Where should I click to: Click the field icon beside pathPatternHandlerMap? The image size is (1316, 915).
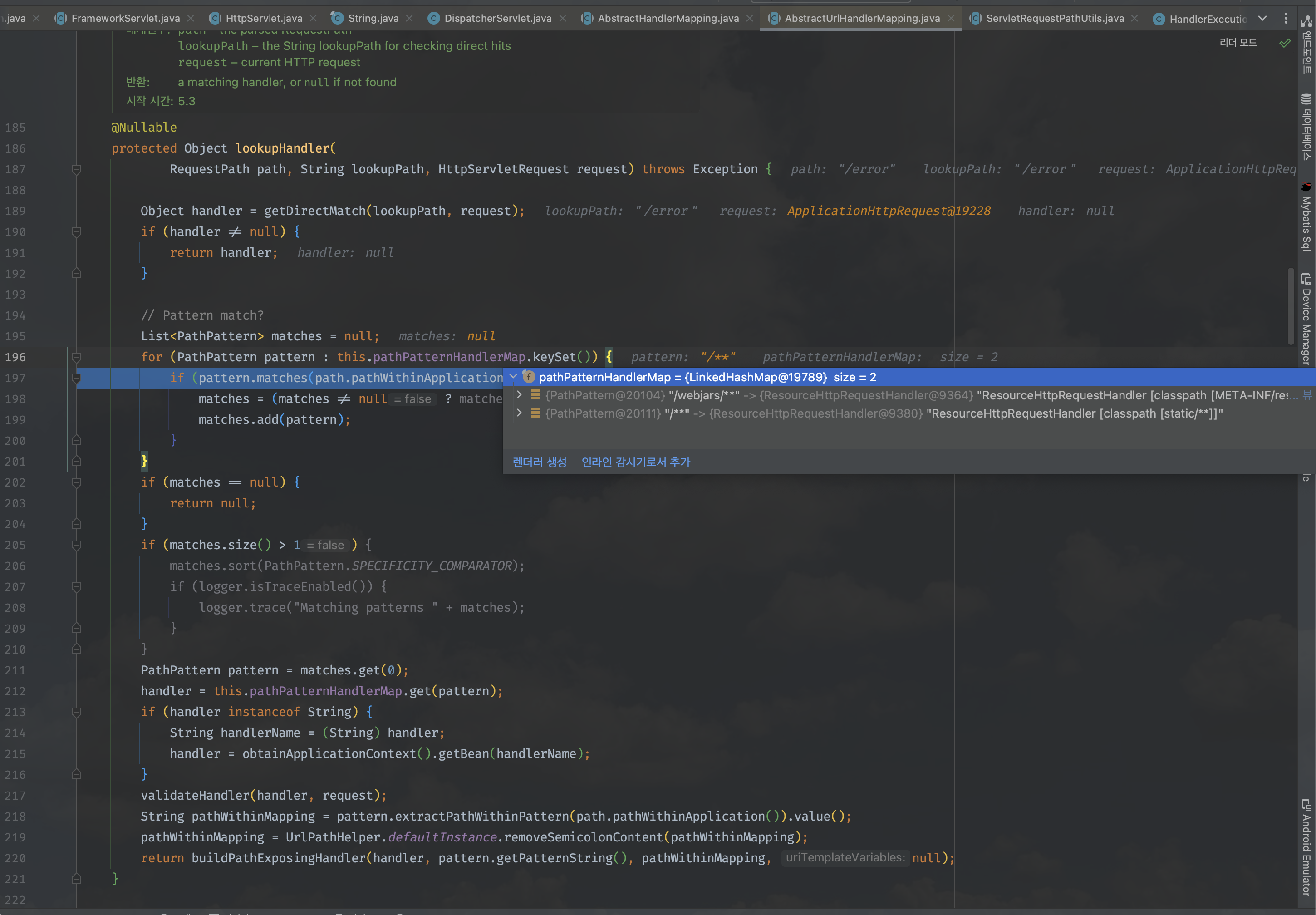click(529, 377)
